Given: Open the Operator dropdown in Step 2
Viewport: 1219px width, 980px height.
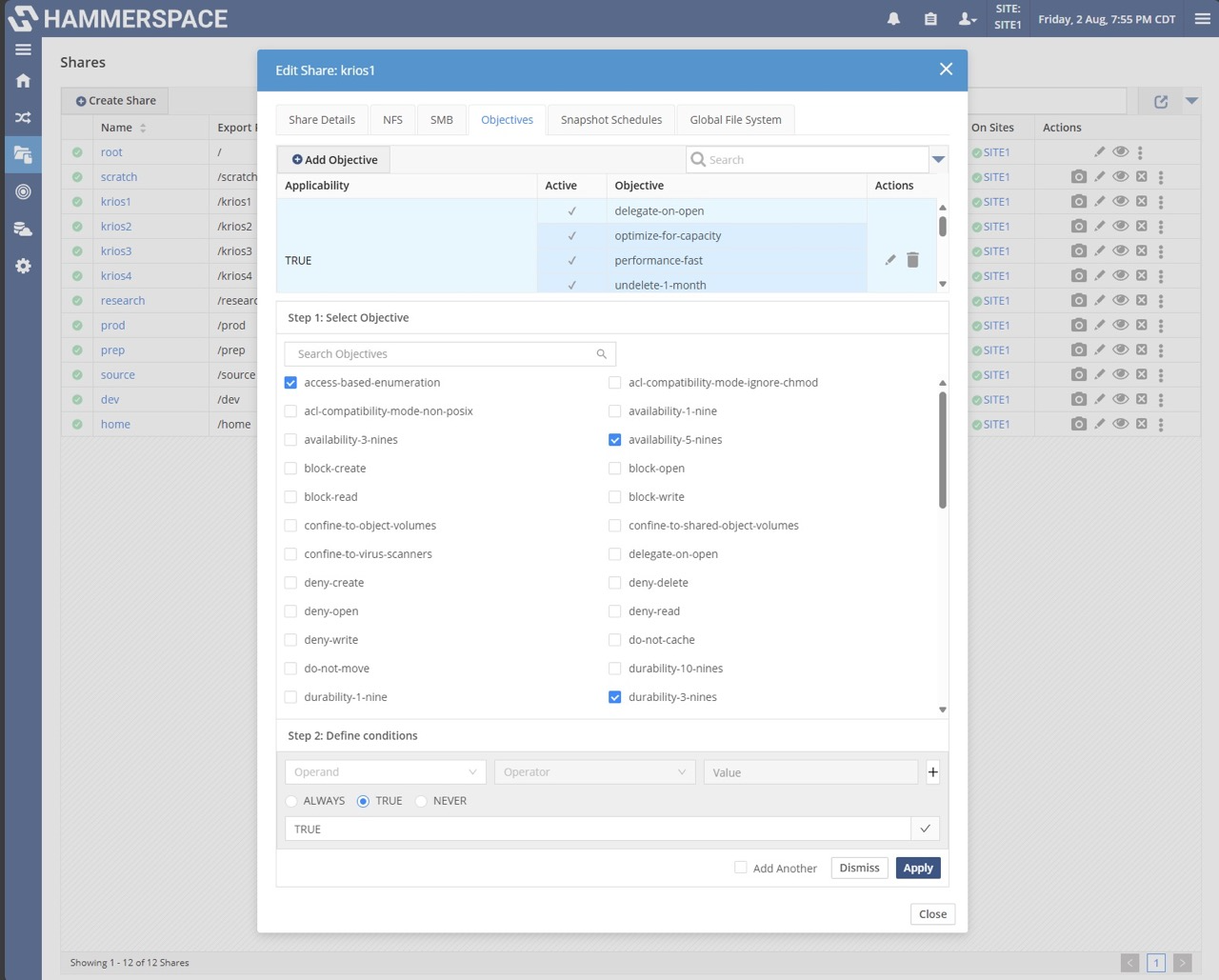Looking at the screenshot, I should coord(593,771).
